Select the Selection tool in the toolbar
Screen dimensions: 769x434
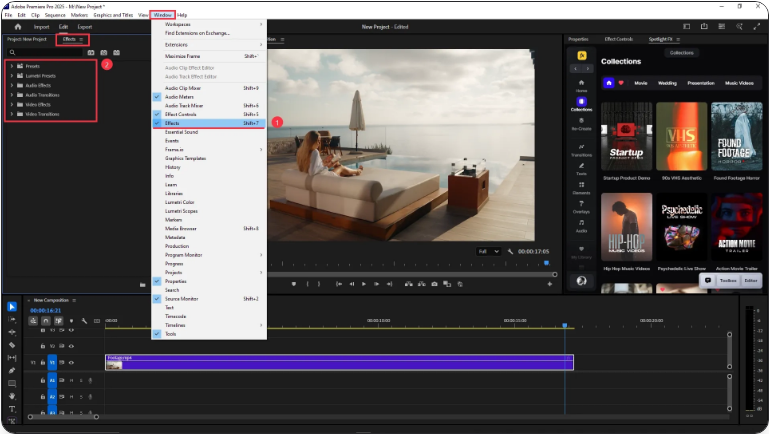(x=12, y=306)
